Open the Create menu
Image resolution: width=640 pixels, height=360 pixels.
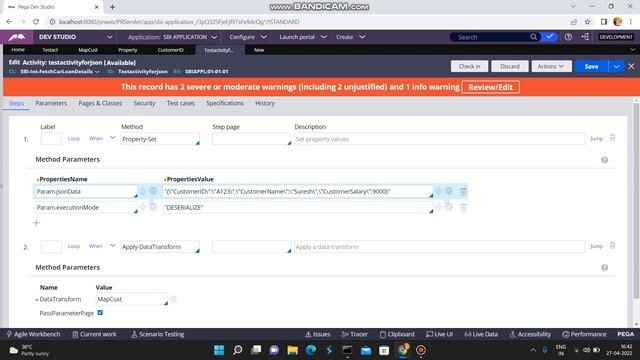[x=351, y=37]
